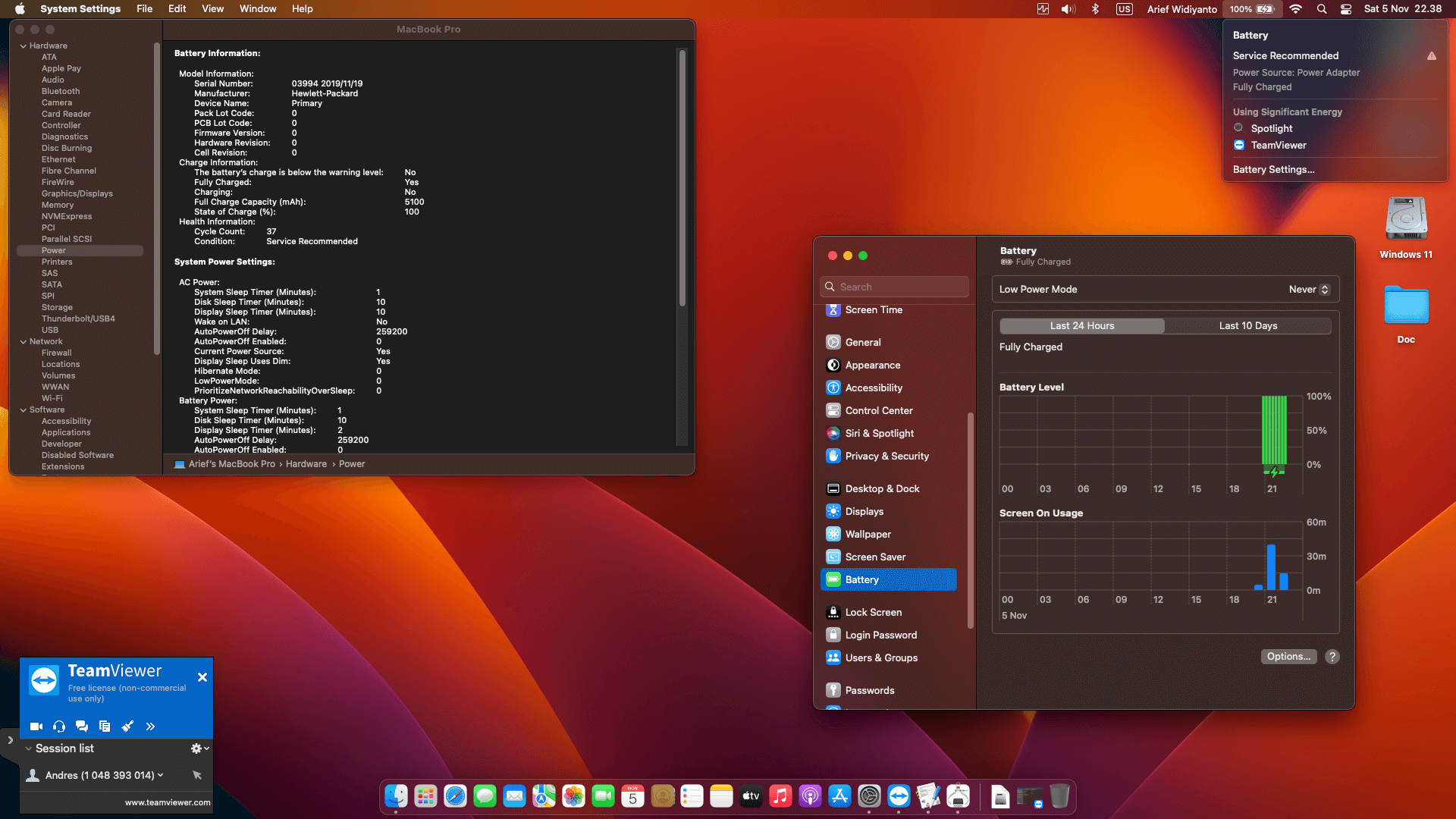The height and width of the screenshot is (819, 1456).
Task: Click the System Information content scrollbar
Action: point(682,178)
